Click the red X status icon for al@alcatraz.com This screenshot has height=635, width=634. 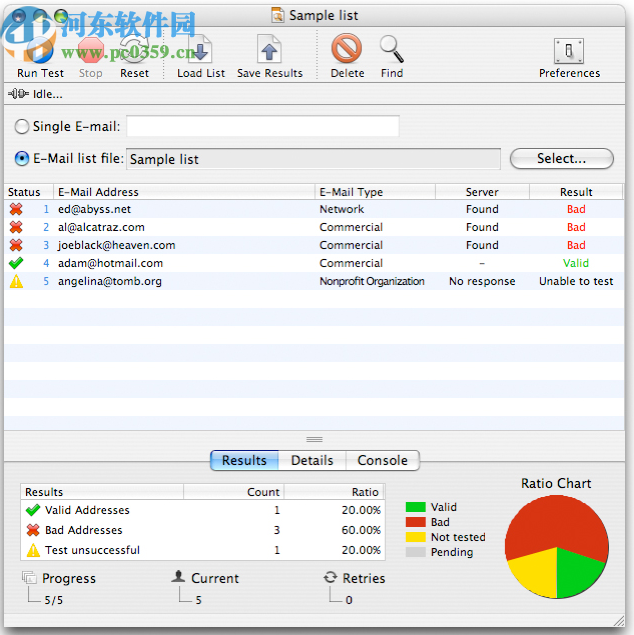click(16, 227)
